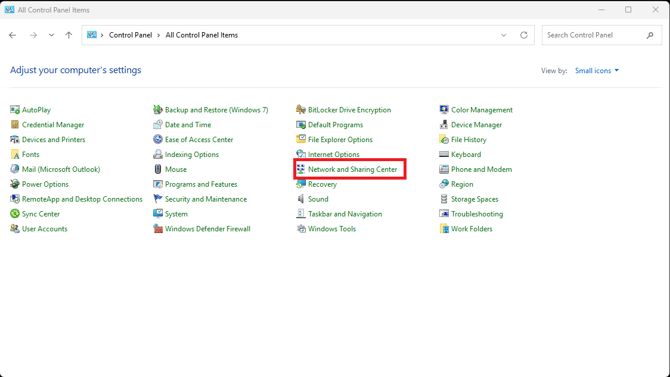Open the Default Programs link

click(335, 125)
